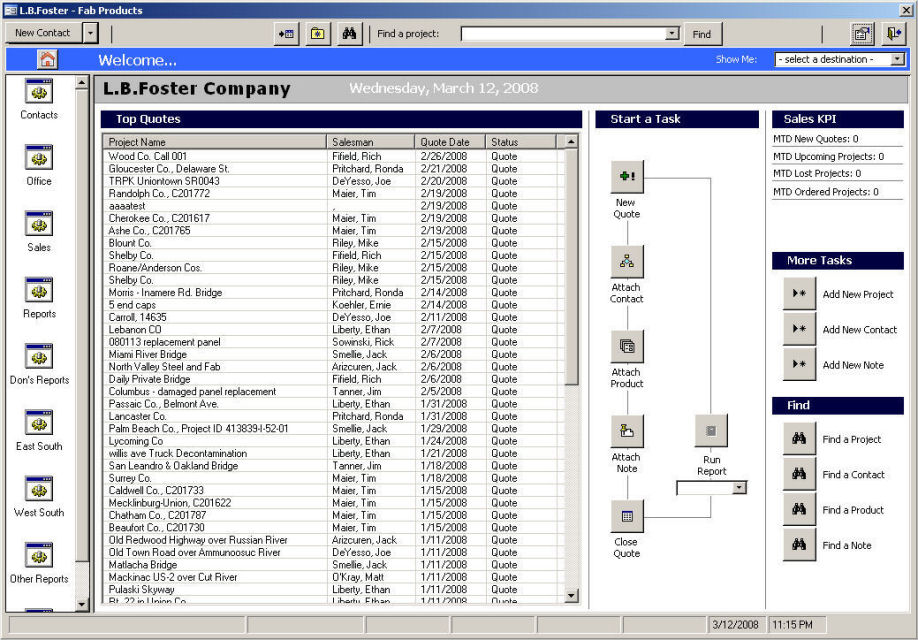Click the Close Quote task icon
This screenshot has width=918, height=640.
coord(627,516)
